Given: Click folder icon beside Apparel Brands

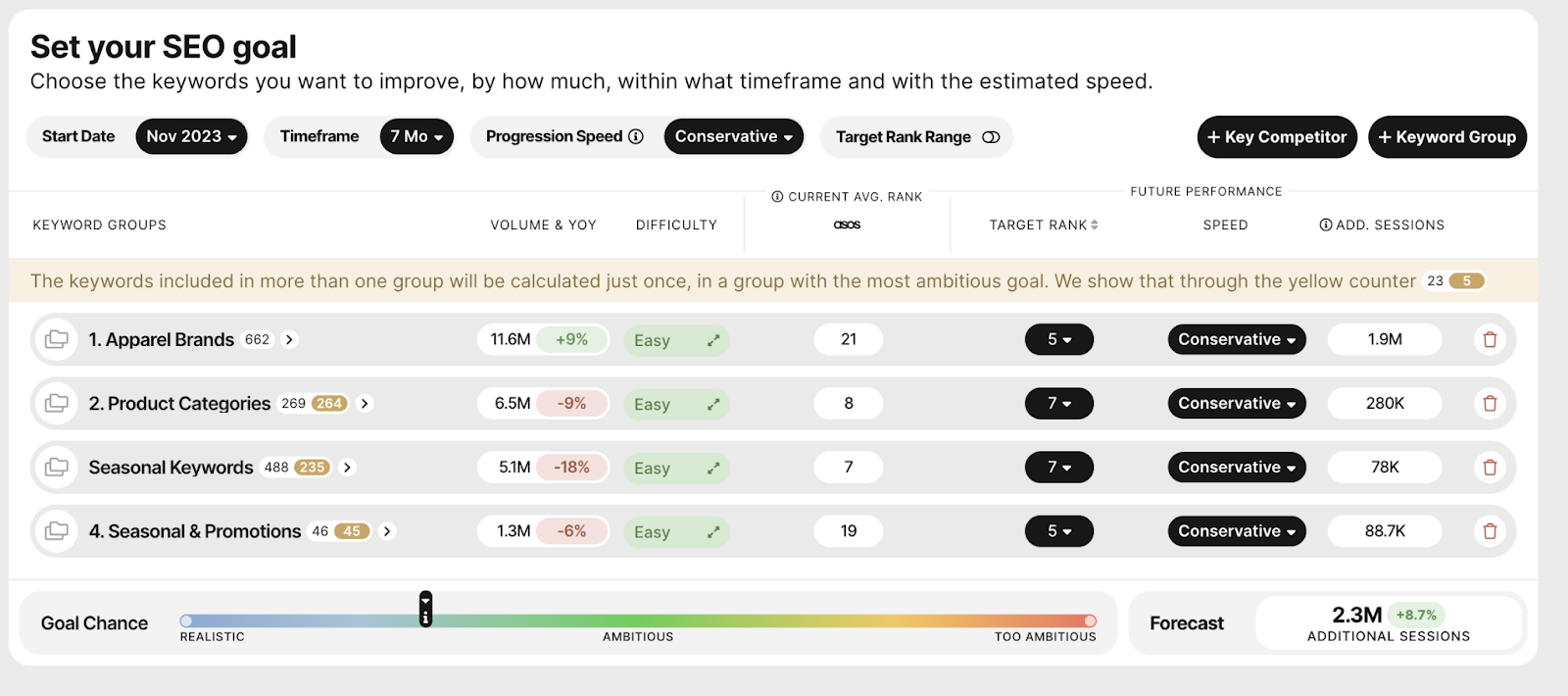Looking at the screenshot, I should pos(57,340).
